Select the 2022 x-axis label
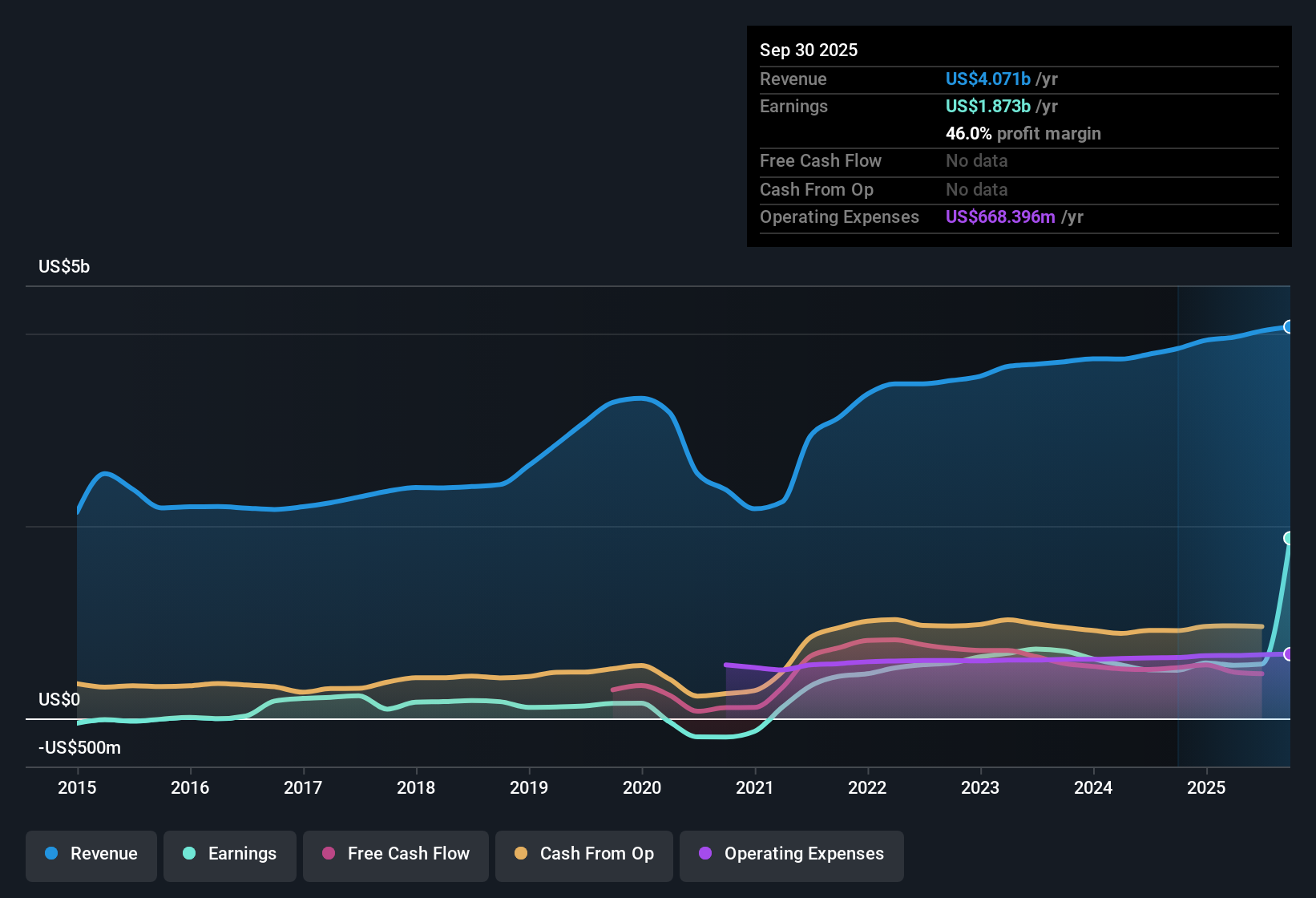The image size is (1316, 898). point(867,787)
